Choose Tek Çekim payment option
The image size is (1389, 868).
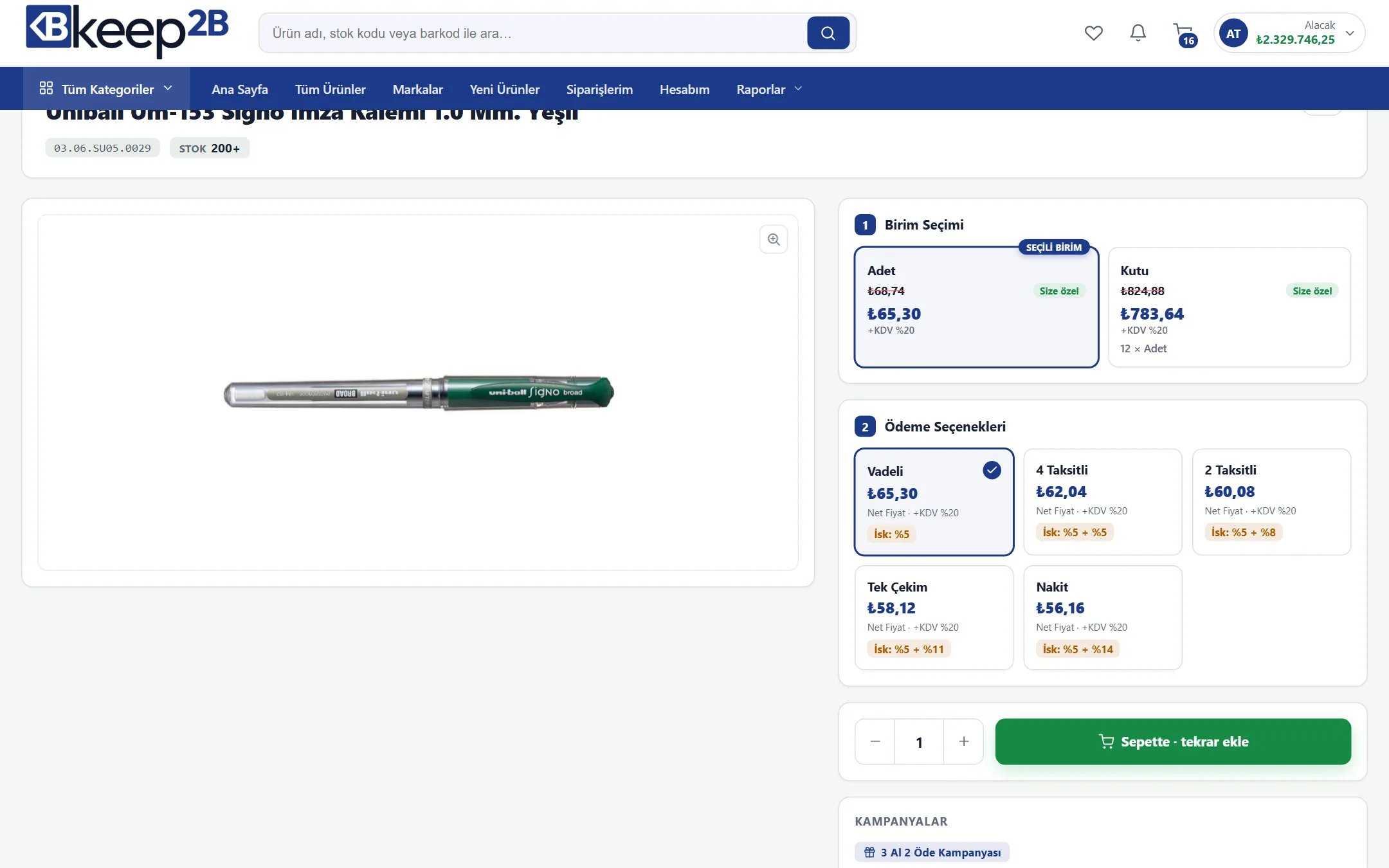[934, 617]
